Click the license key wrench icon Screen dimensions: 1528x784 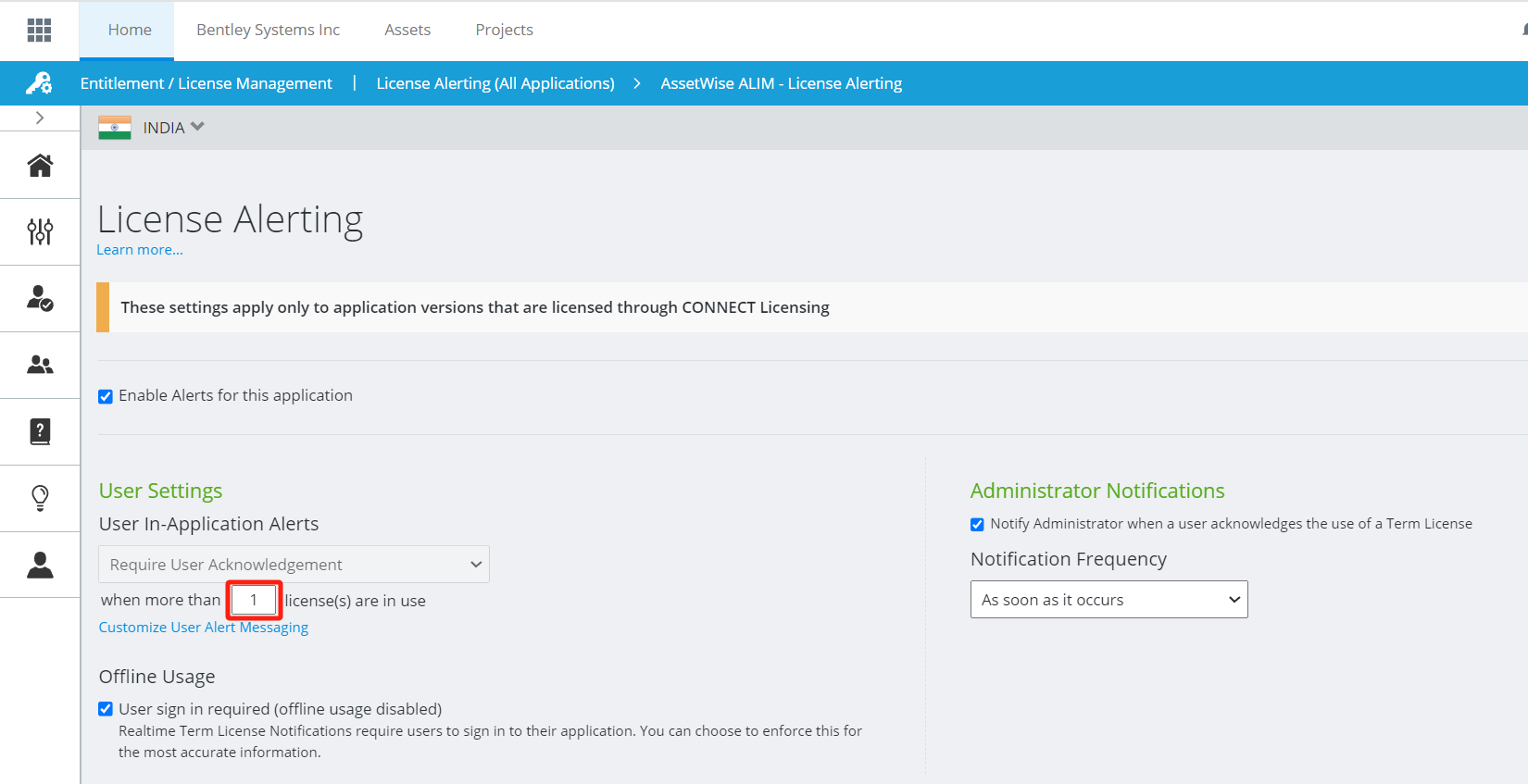click(39, 83)
